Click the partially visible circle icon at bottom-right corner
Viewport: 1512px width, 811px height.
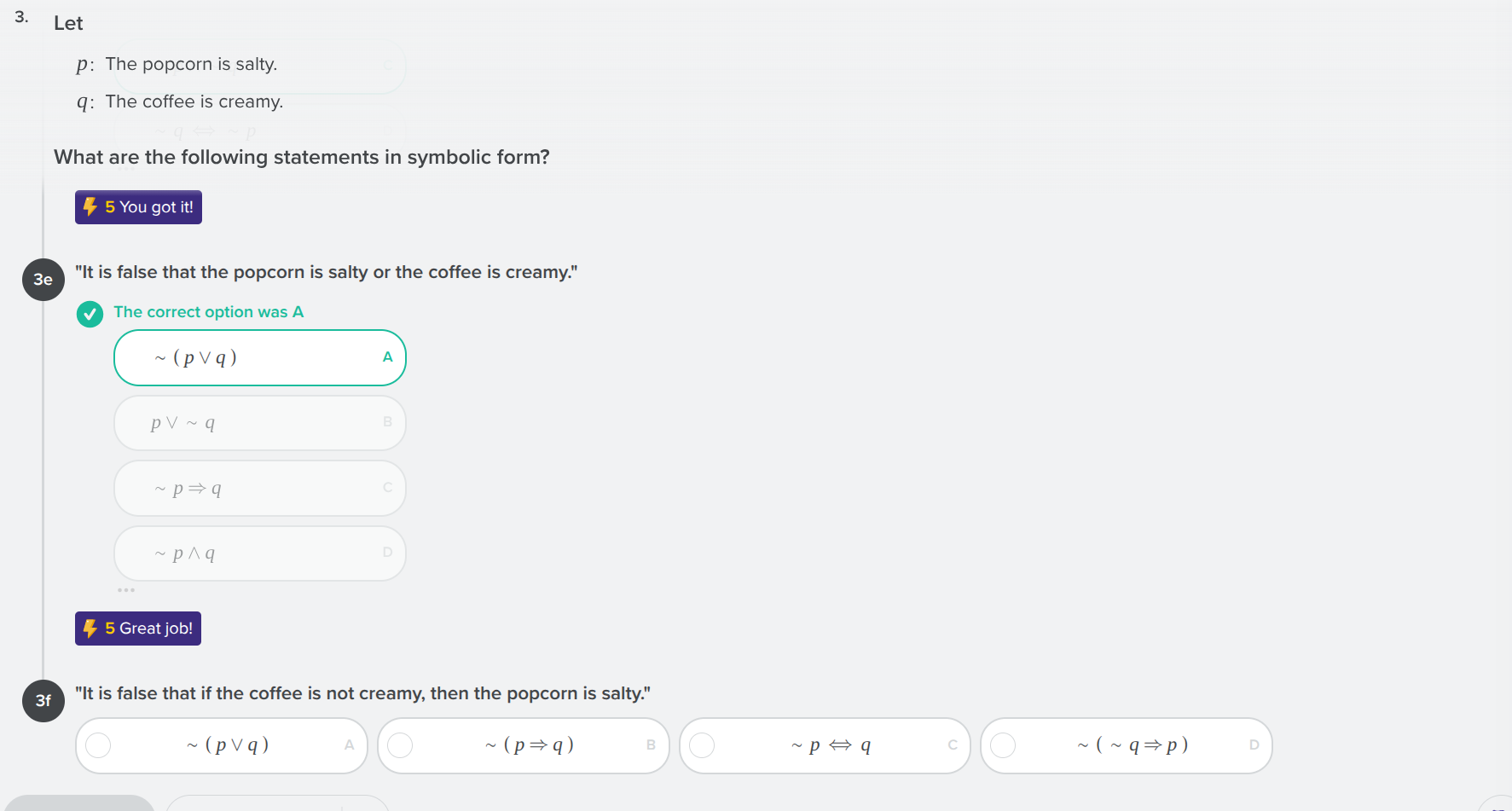click(x=1498, y=806)
